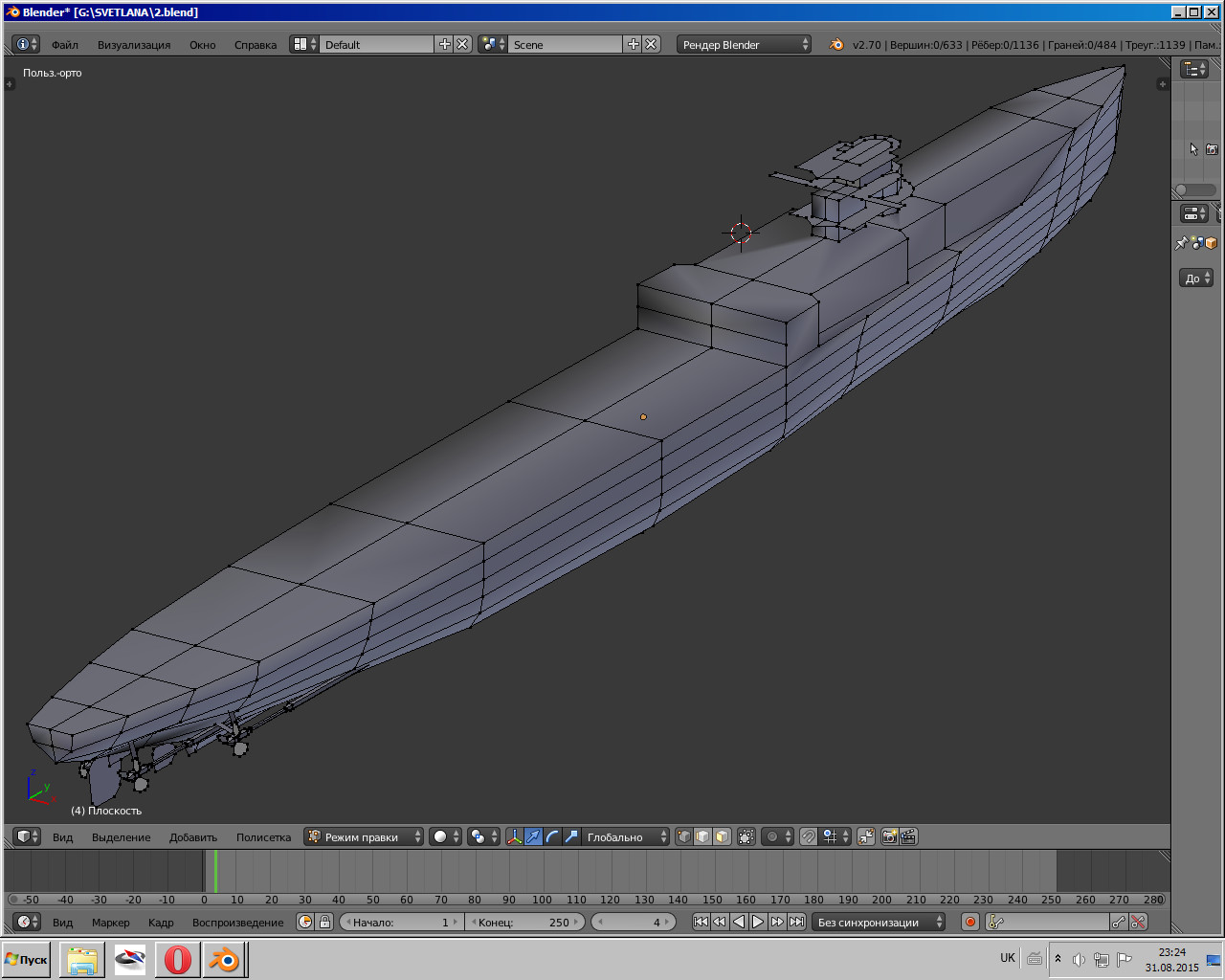Screen dimensions: 1225x980
Task: Click the OpenGL render image camera icon
Action: pyautogui.click(x=889, y=836)
